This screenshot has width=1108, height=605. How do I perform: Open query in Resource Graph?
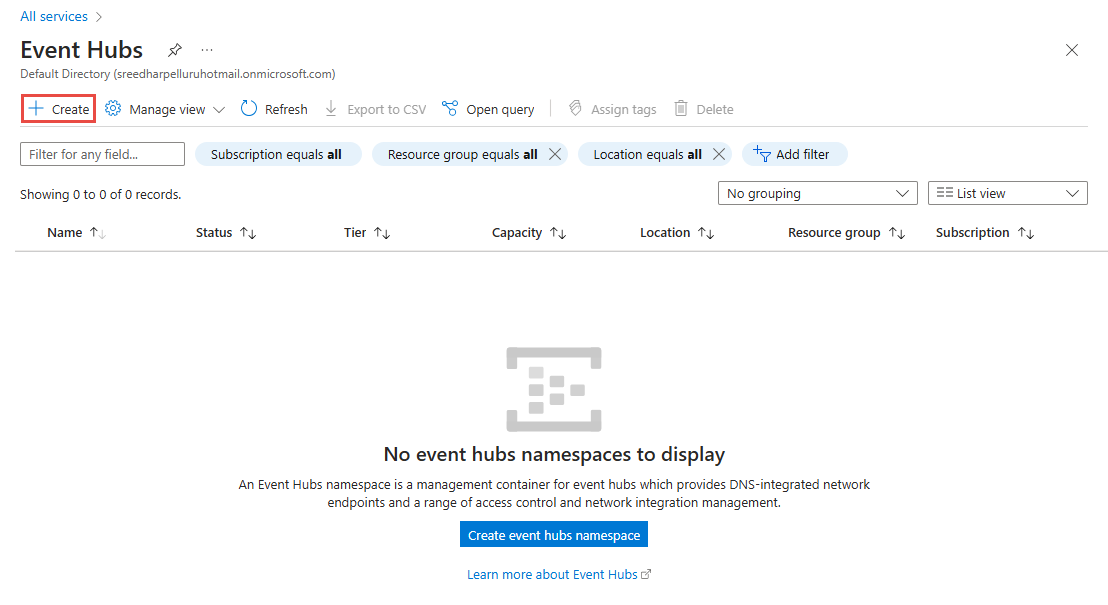coord(488,109)
